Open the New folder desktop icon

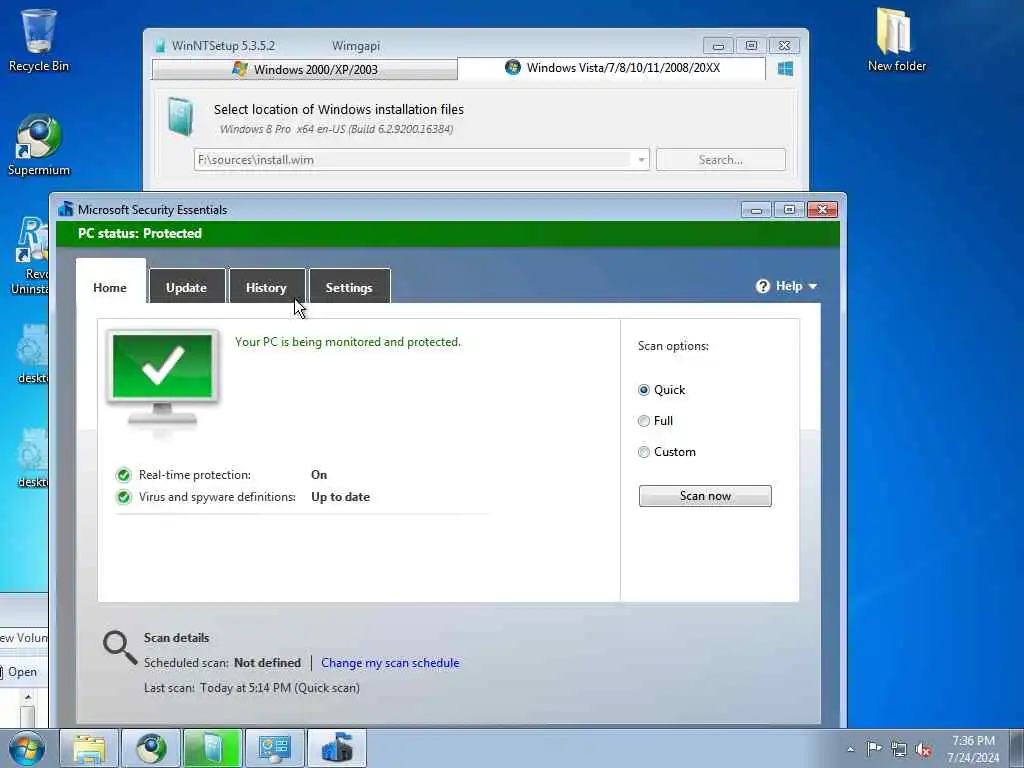pyautogui.click(x=897, y=40)
